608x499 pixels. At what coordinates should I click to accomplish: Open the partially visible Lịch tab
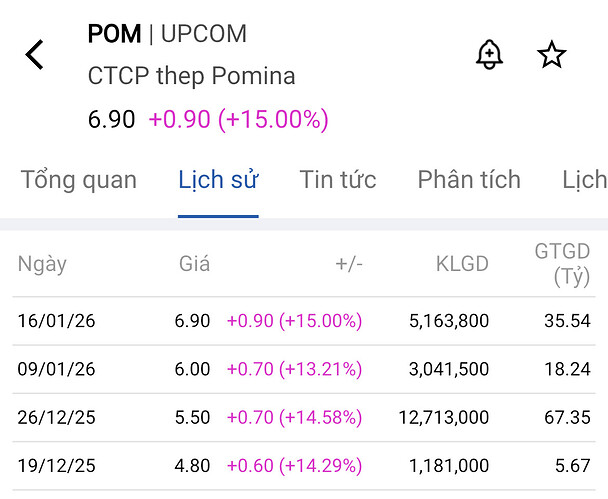click(x=584, y=180)
